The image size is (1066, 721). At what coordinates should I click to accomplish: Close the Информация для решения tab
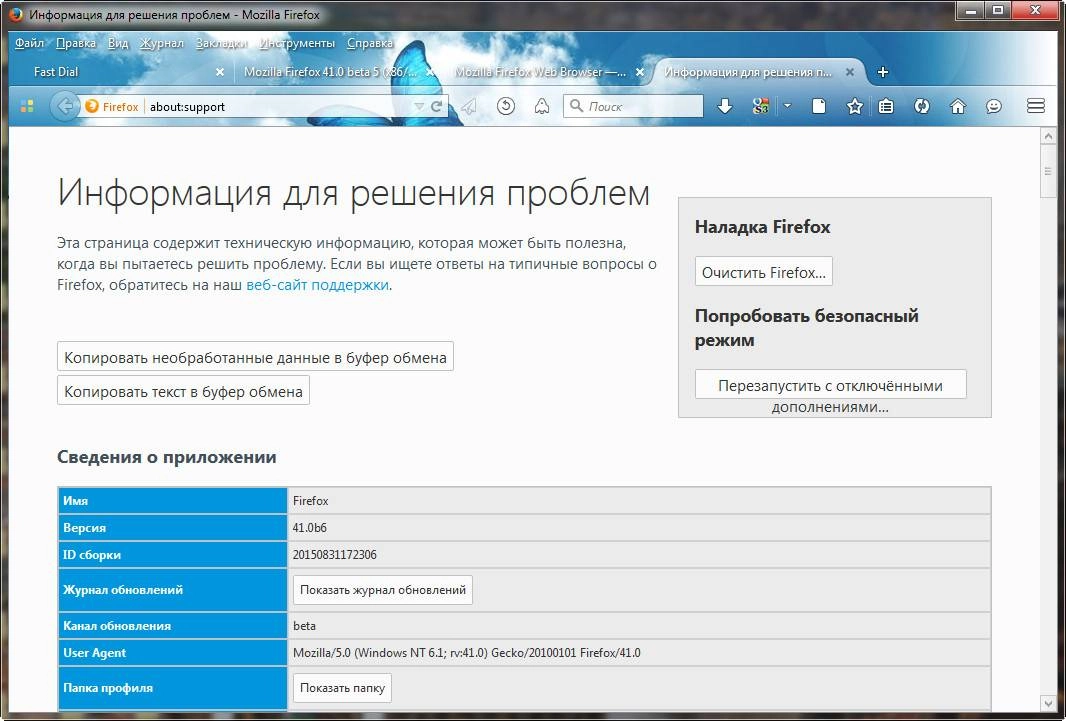850,72
